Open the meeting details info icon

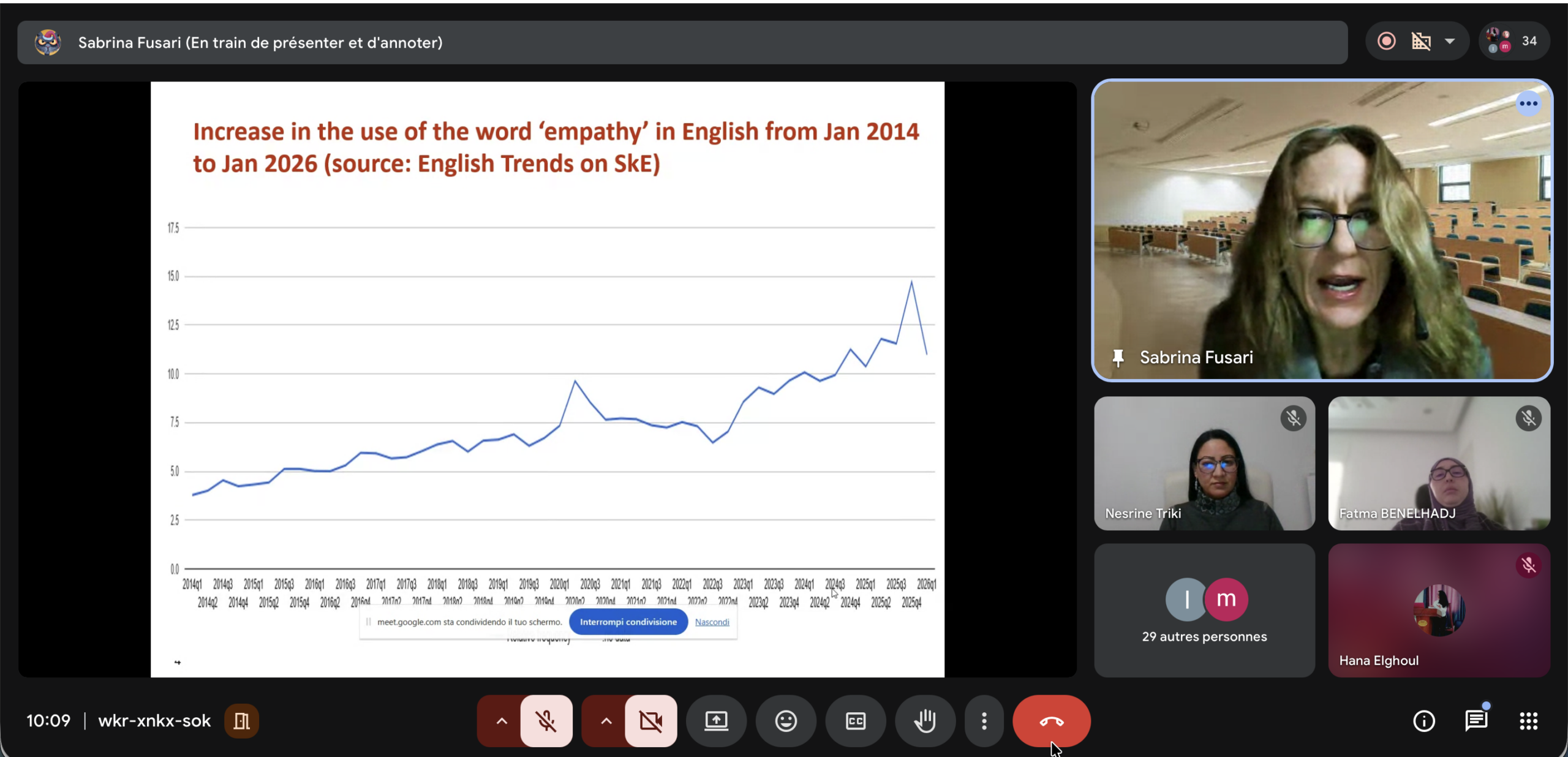1423,721
